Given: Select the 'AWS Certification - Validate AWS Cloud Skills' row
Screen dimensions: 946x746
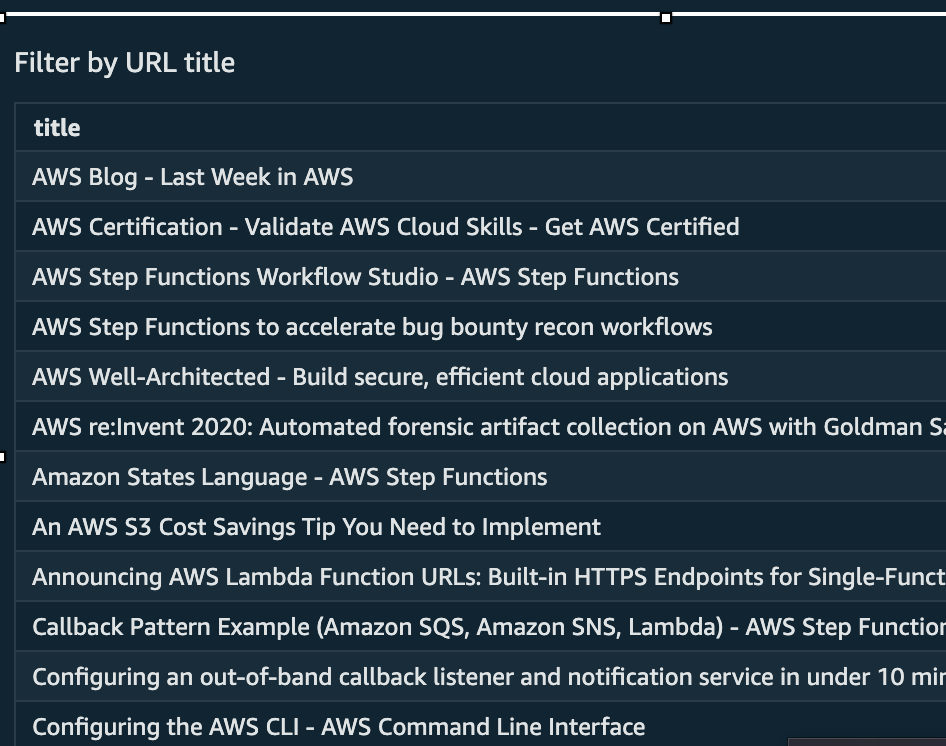Looking at the screenshot, I should [481, 227].
